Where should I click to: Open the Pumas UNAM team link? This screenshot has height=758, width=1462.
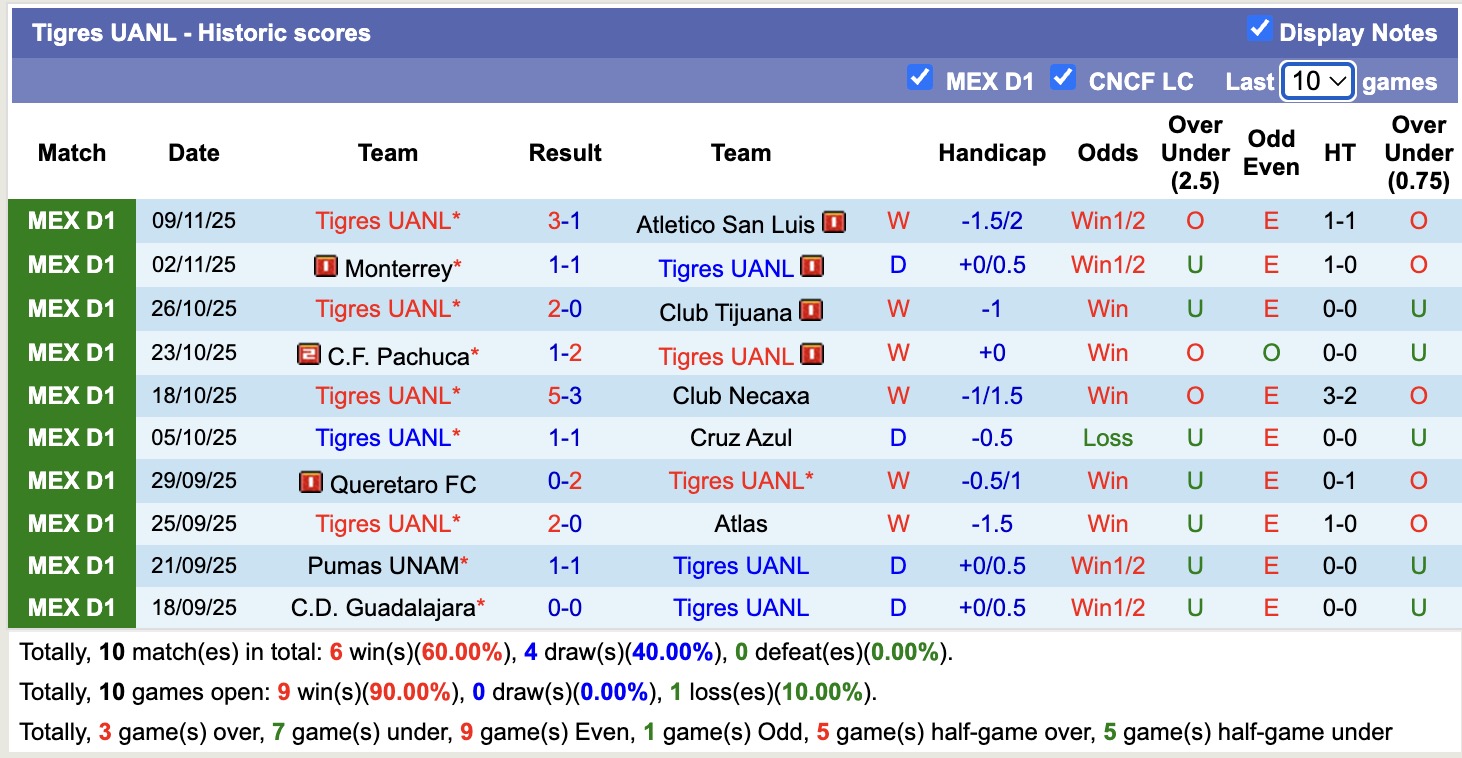tap(383, 566)
